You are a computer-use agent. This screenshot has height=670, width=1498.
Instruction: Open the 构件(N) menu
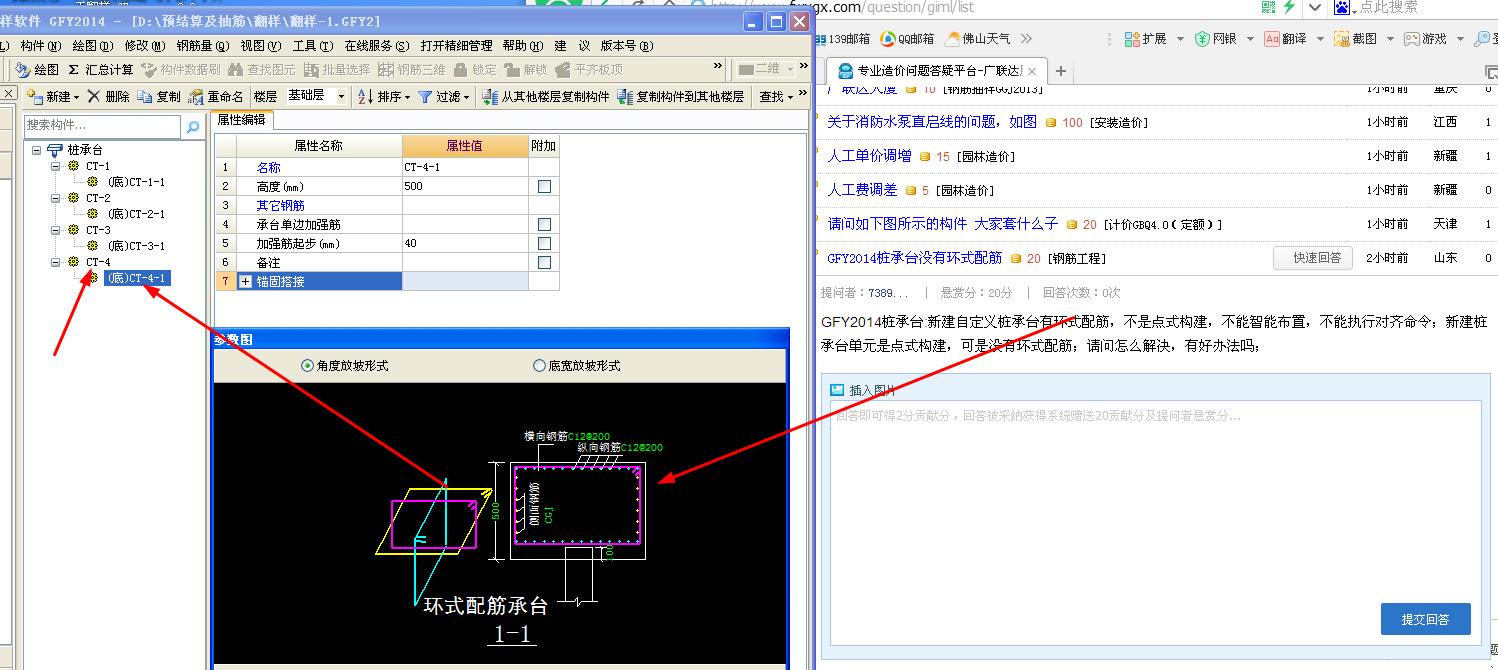[x=41, y=46]
